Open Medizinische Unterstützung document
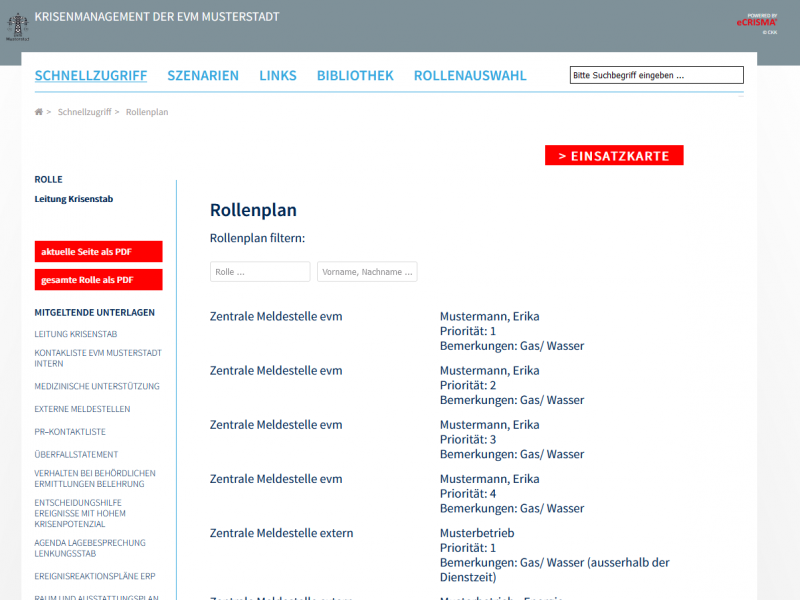 [x=97, y=386]
